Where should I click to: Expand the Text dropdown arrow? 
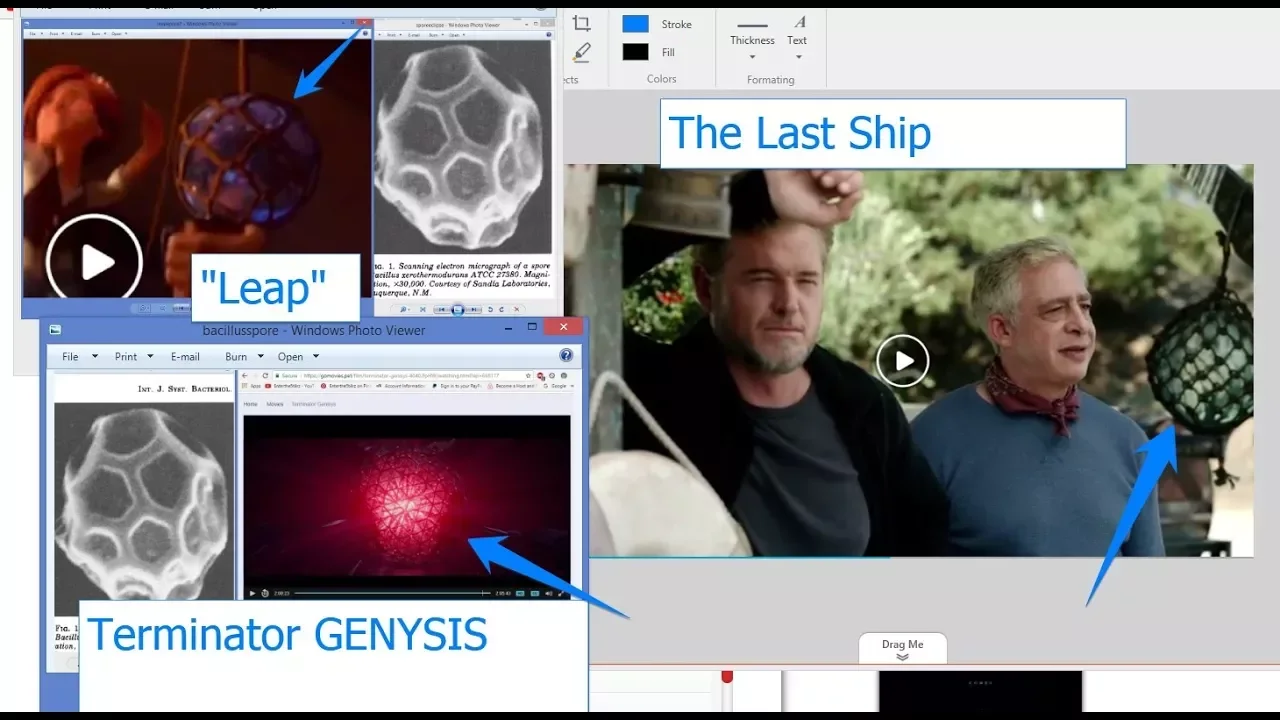797,57
